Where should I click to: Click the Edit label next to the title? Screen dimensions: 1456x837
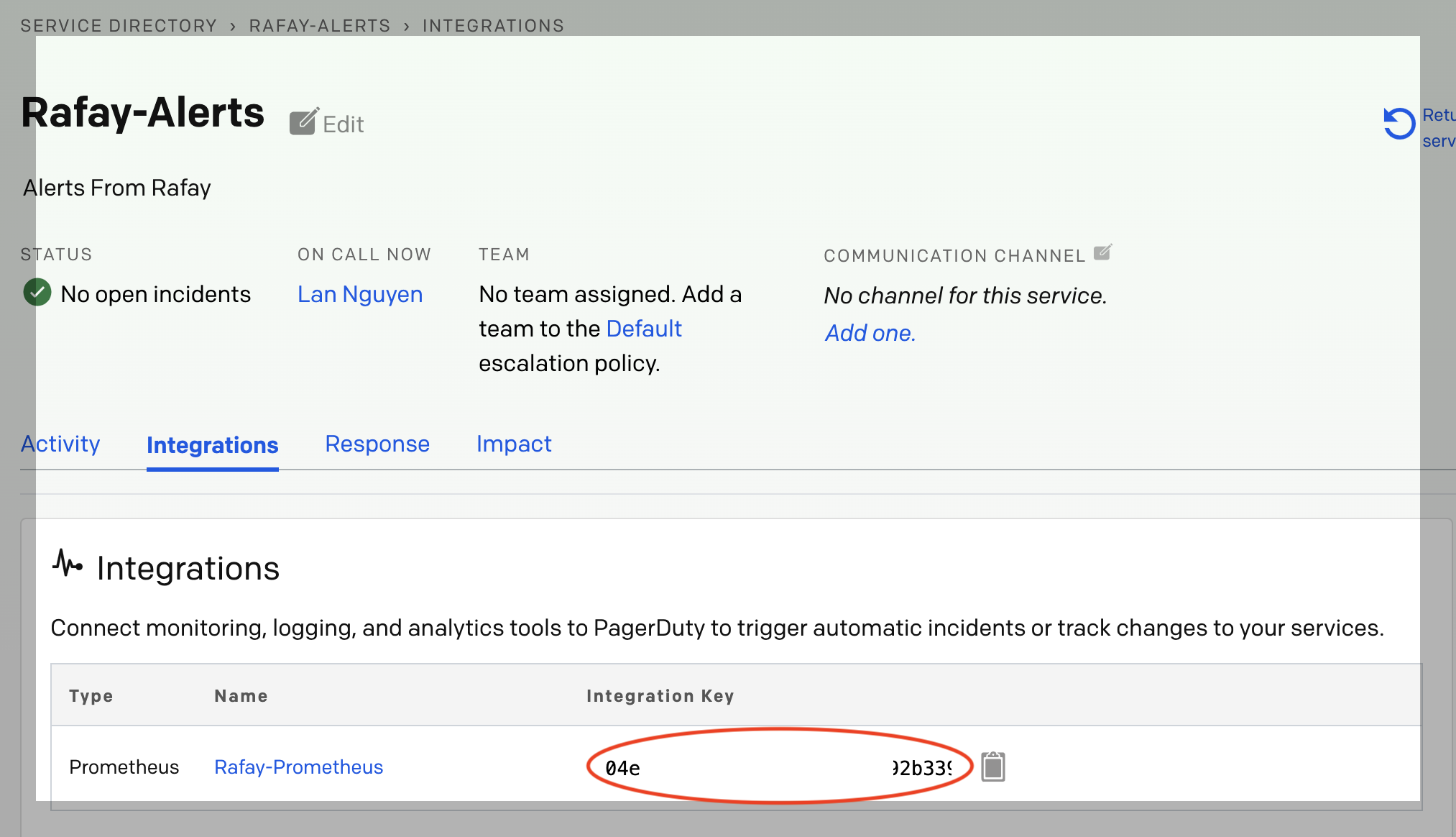tap(344, 124)
